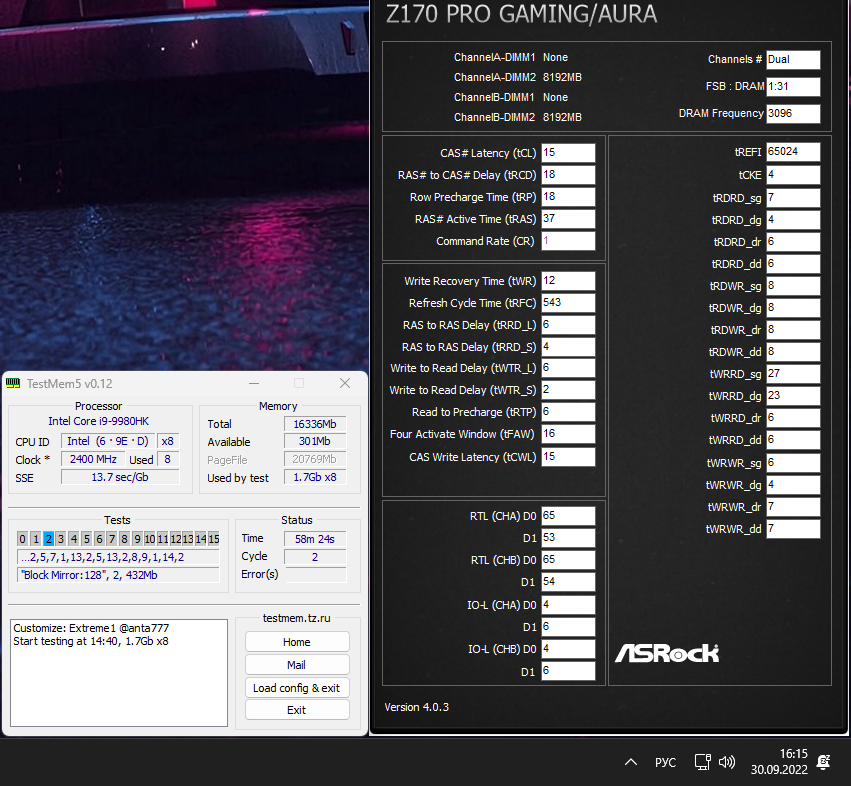Open network status tray icon
Viewport: 851px width, 786px height.
(x=702, y=762)
